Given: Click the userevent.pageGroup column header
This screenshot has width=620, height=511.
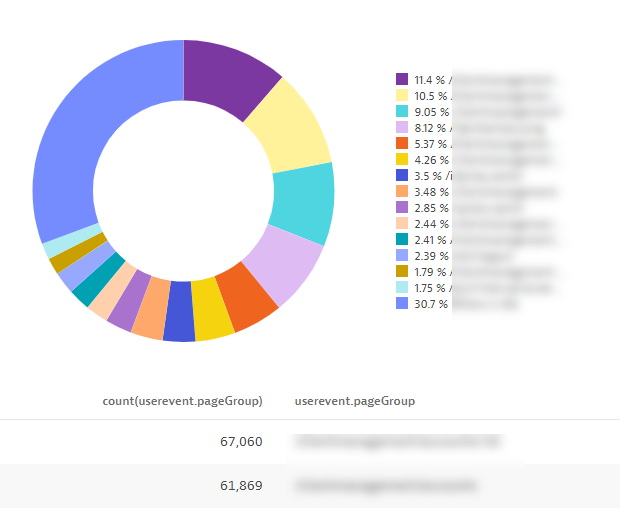Looking at the screenshot, I should pos(355,401).
